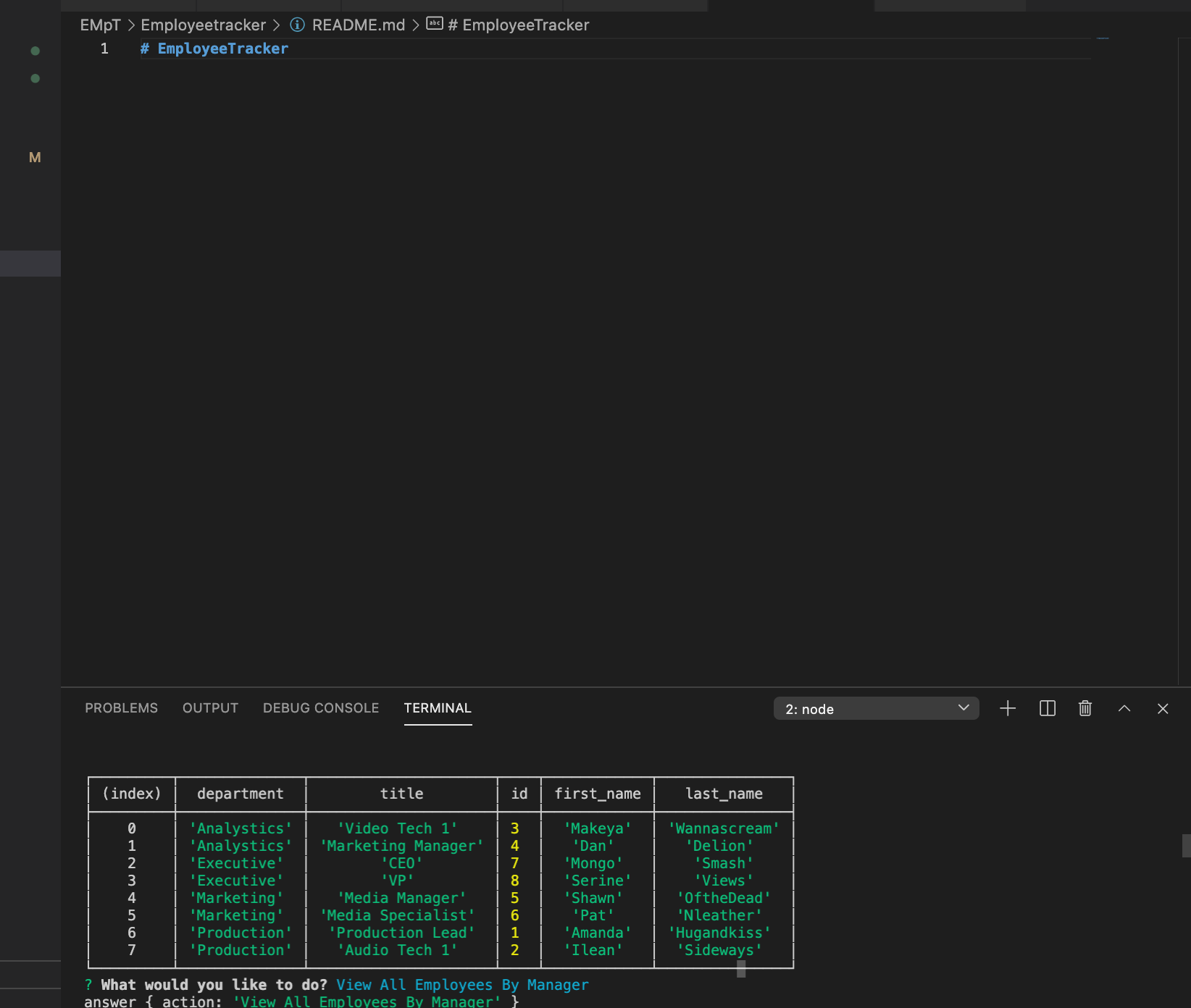Click the 'CEO' title cell

point(402,863)
